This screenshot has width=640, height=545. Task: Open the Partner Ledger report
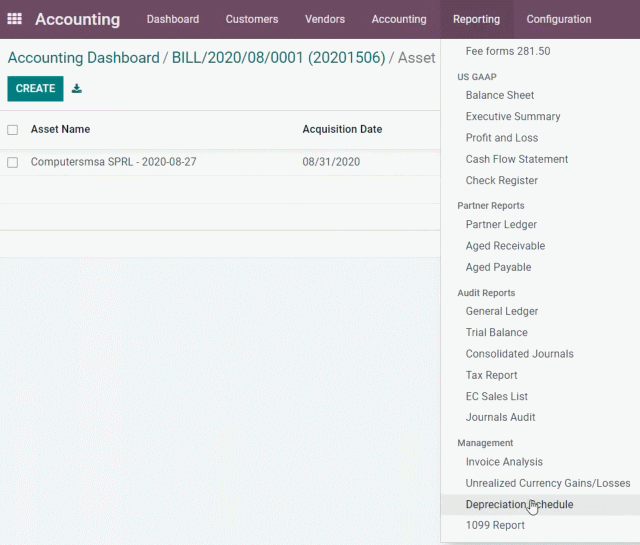(501, 224)
